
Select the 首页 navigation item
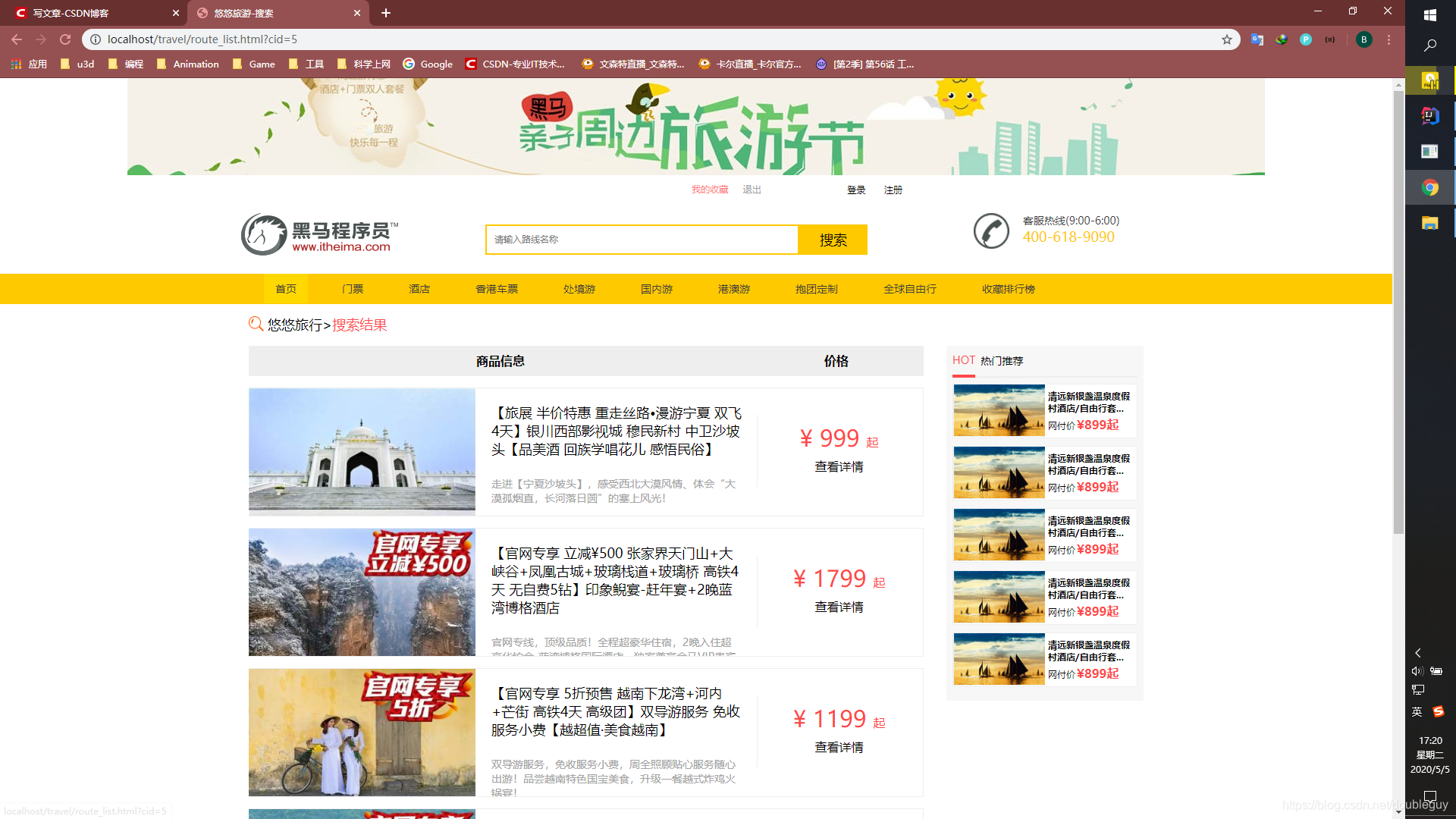coord(286,289)
